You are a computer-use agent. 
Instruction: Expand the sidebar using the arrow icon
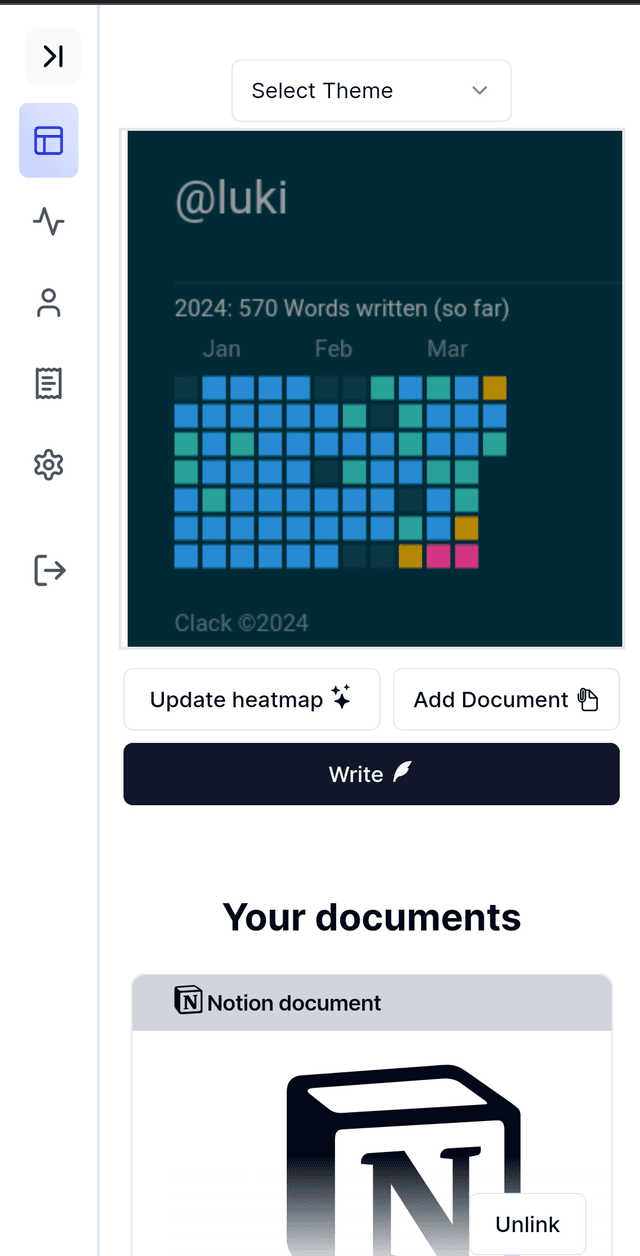click(53, 57)
